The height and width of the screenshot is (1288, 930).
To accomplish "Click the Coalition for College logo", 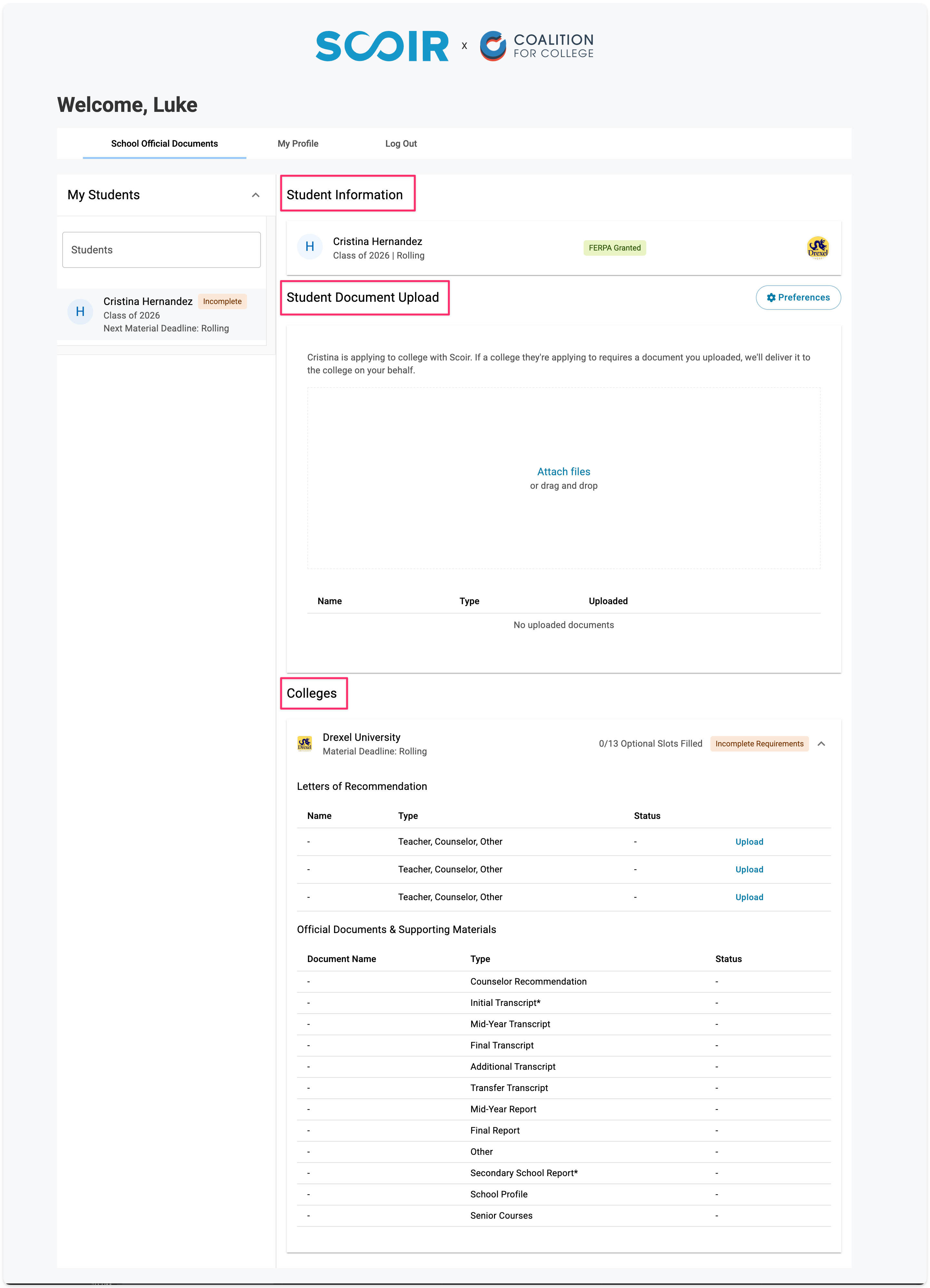I will tap(536, 46).
